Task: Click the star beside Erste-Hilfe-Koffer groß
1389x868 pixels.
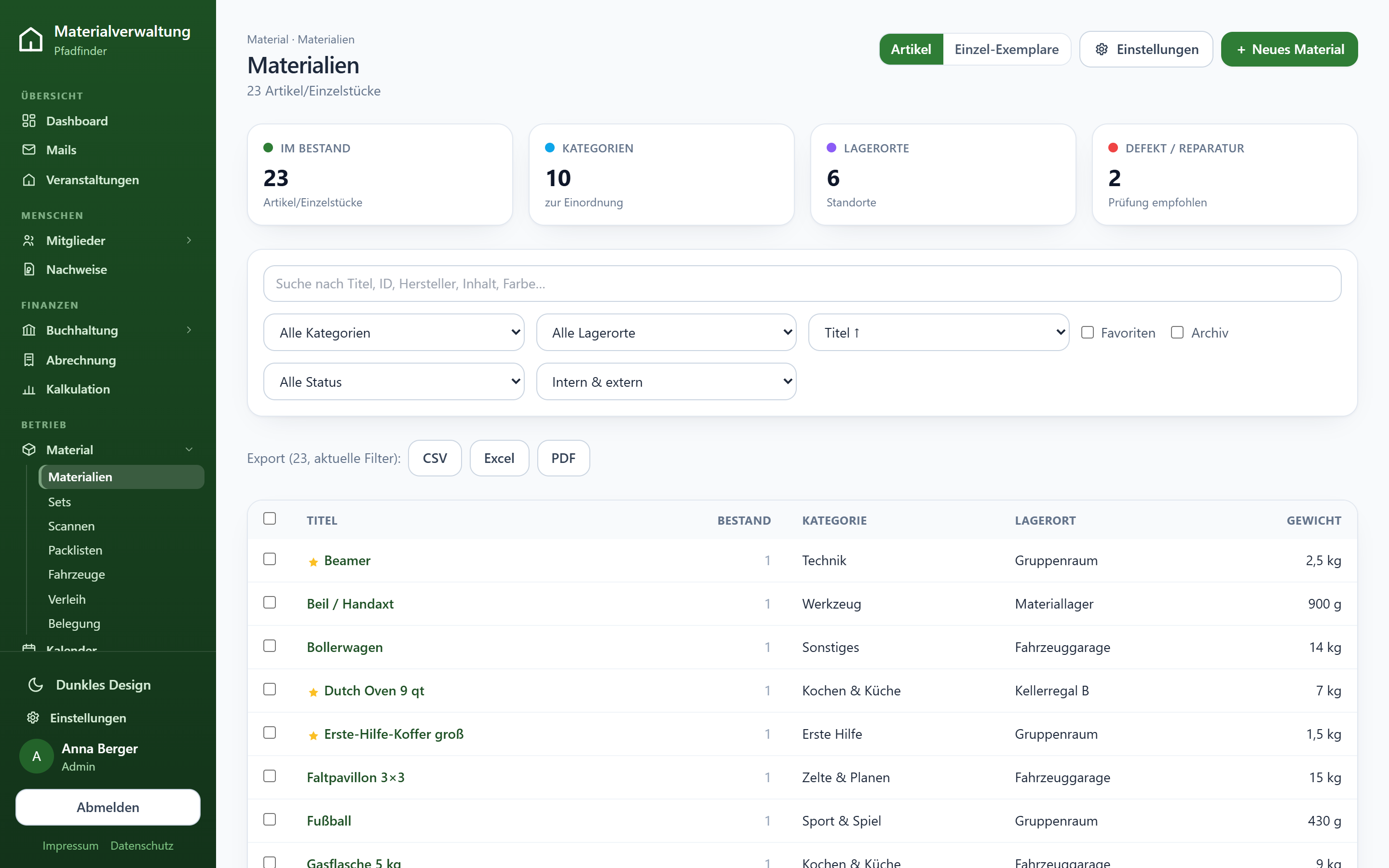Action: [x=313, y=735]
